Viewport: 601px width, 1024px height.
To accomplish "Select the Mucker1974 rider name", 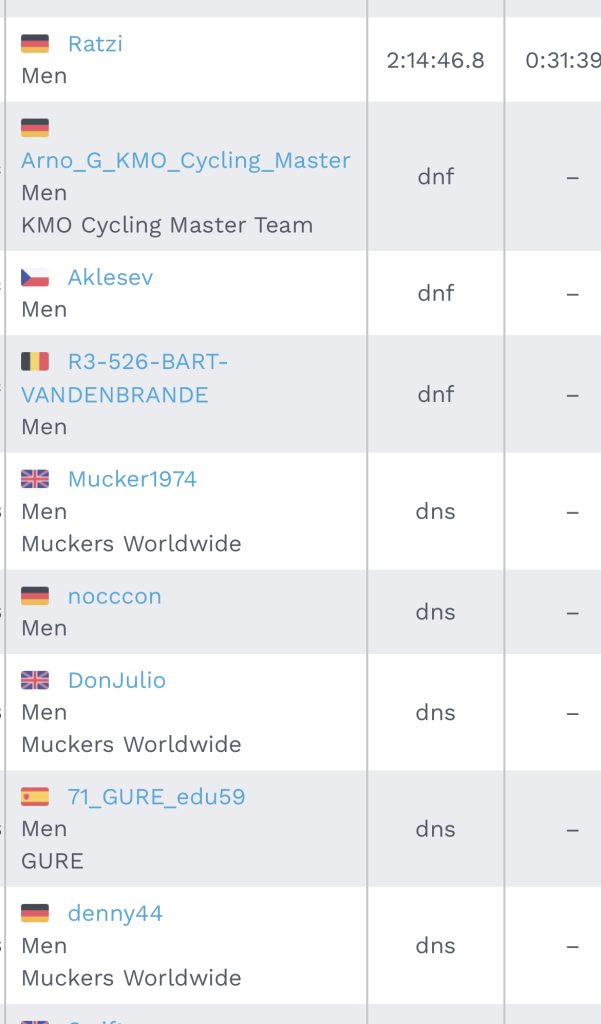I will pos(132,479).
